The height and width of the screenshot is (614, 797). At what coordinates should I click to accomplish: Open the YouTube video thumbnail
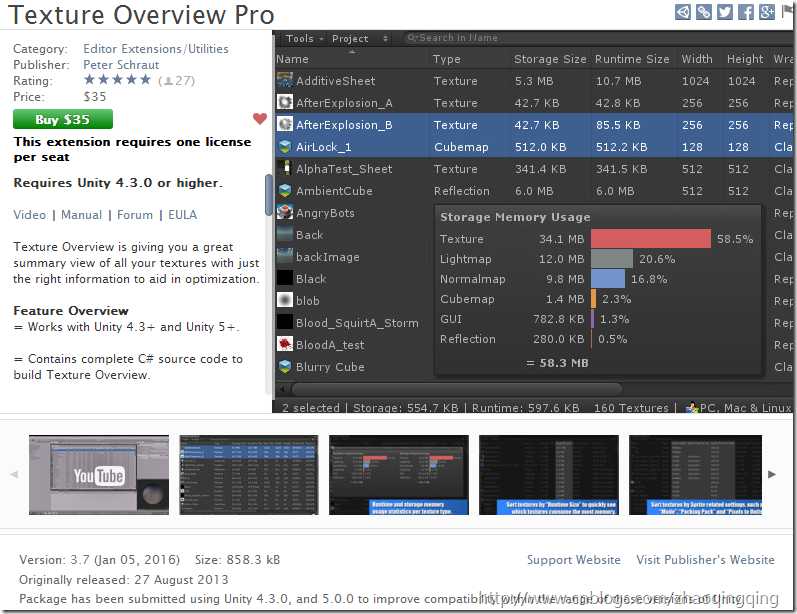[x=99, y=475]
